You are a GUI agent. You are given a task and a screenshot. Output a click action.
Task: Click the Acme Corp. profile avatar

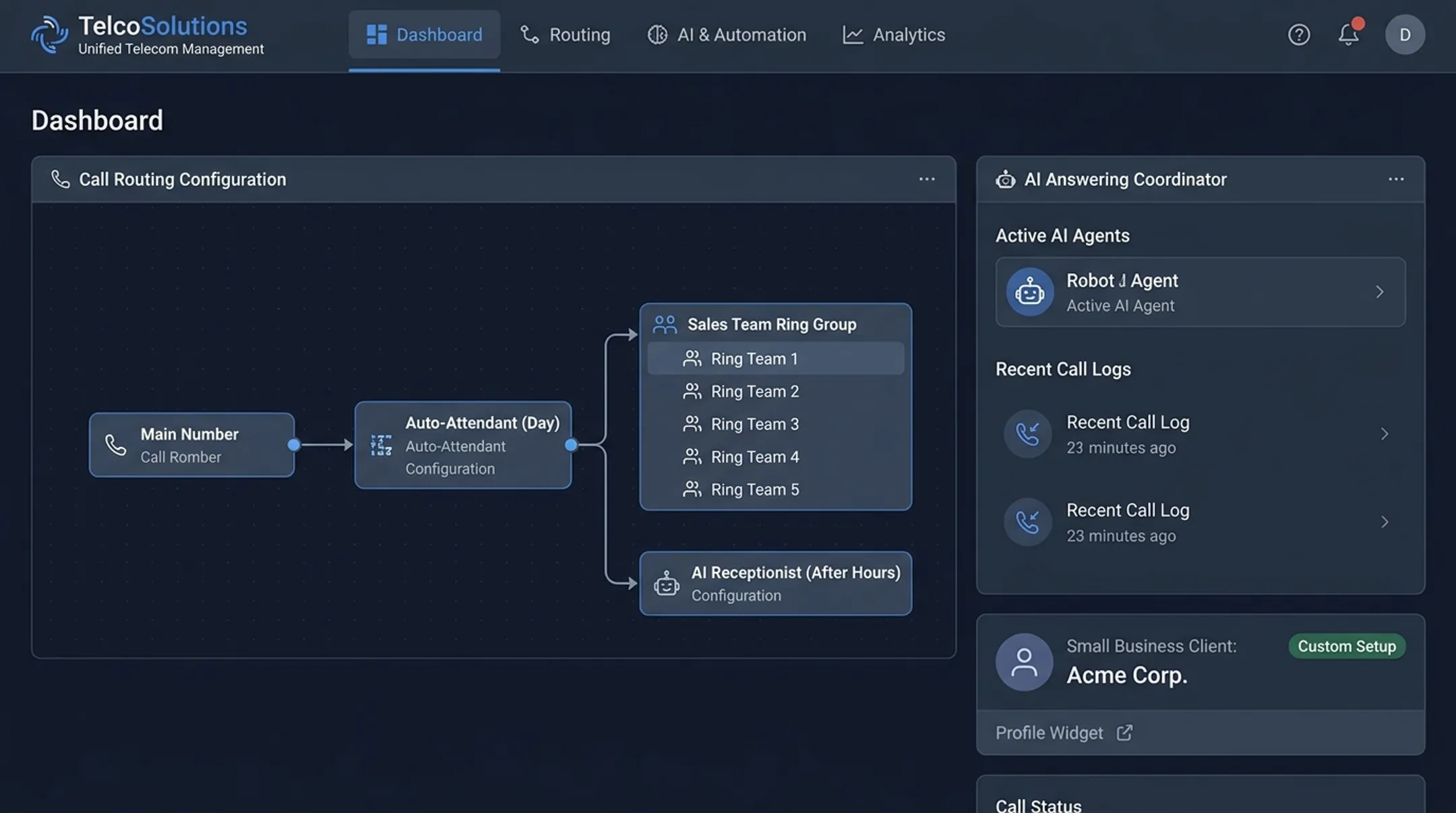(x=1024, y=662)
